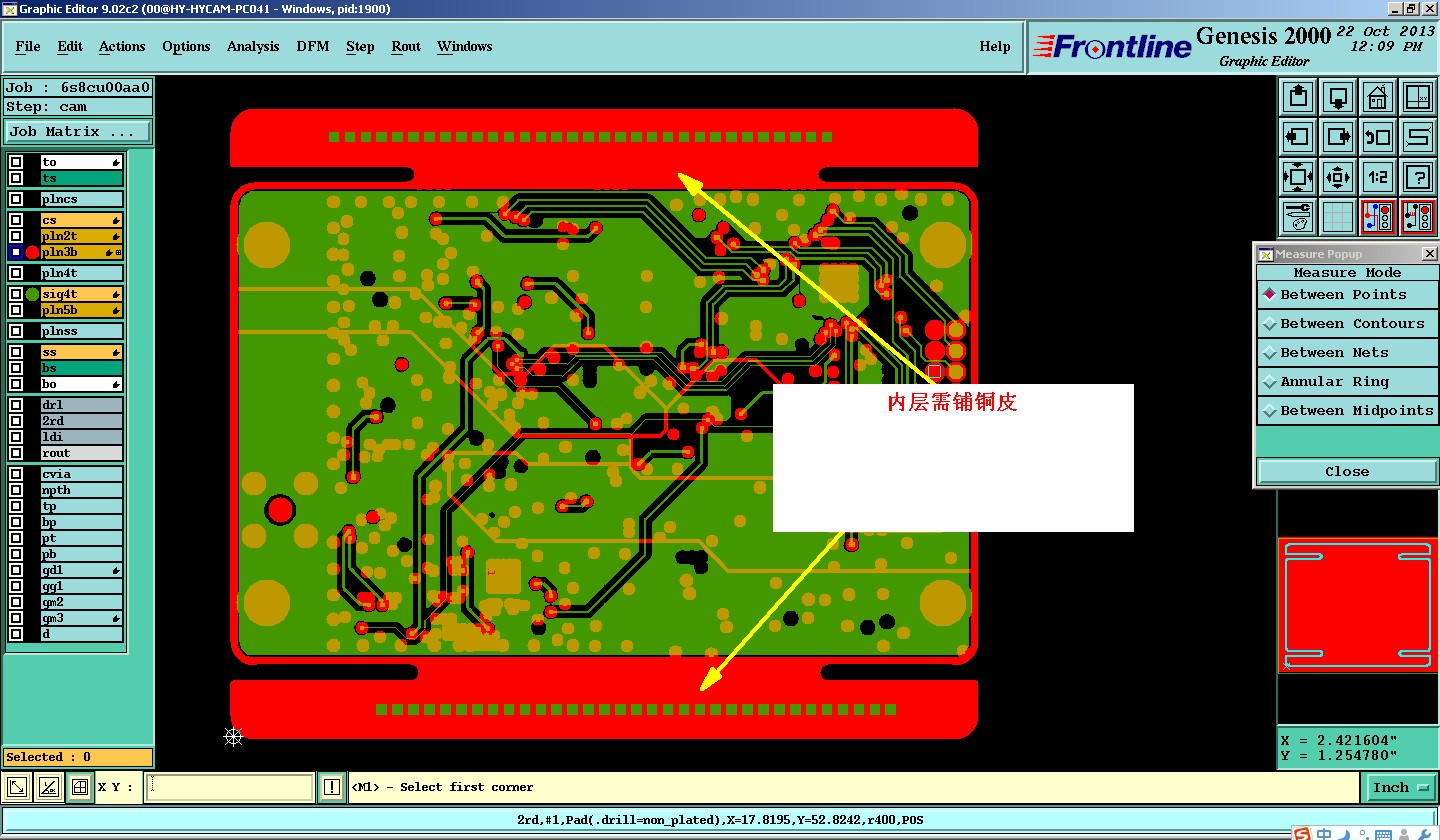The image size is (1440, 840).
Task: Click the angle coordinate mode icon
Action: 48,788
